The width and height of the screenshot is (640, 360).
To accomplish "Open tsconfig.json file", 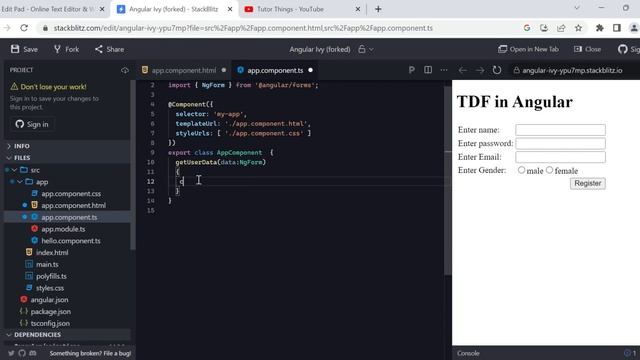I will coord(50,323).
